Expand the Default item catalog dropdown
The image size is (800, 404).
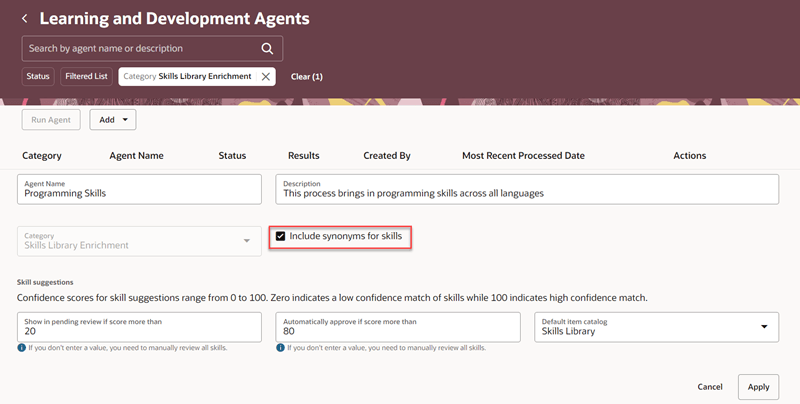point(764,326)
